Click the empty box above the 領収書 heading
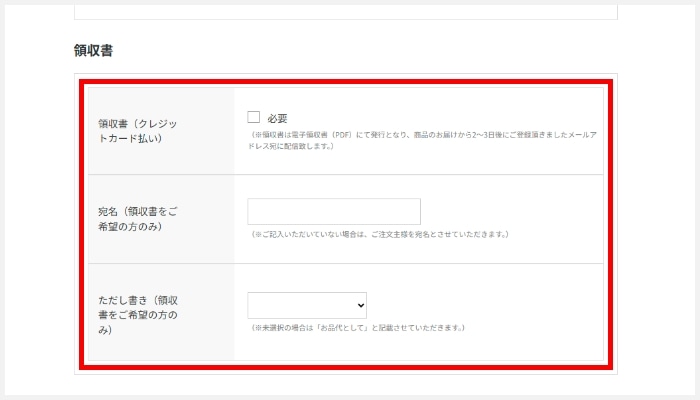Viewport: 700px width, 400px height. pyautogui.click(x=345, y=10)
